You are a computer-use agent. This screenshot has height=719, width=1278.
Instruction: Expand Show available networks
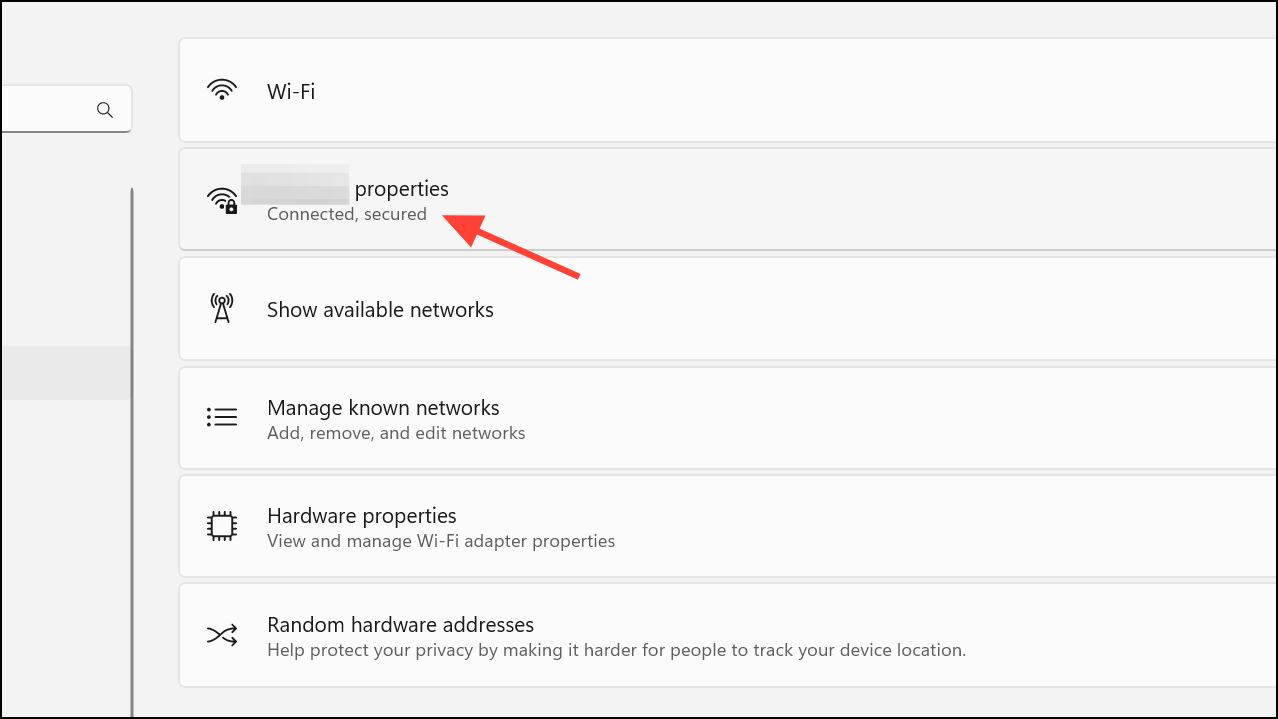click(x=380, y=310)
